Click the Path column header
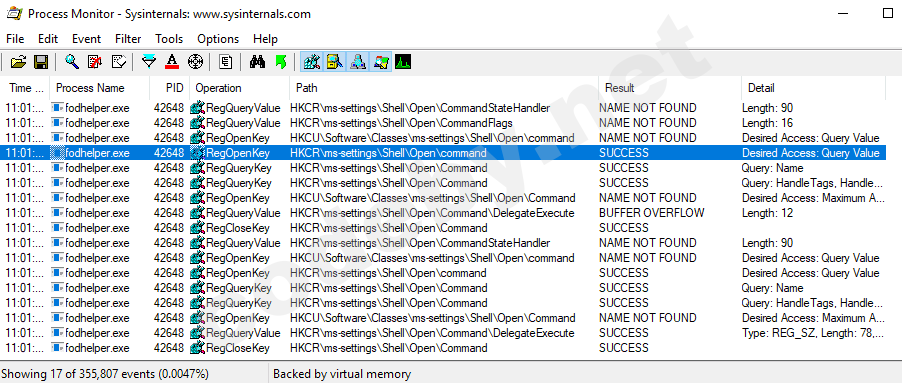 [444, 88]
